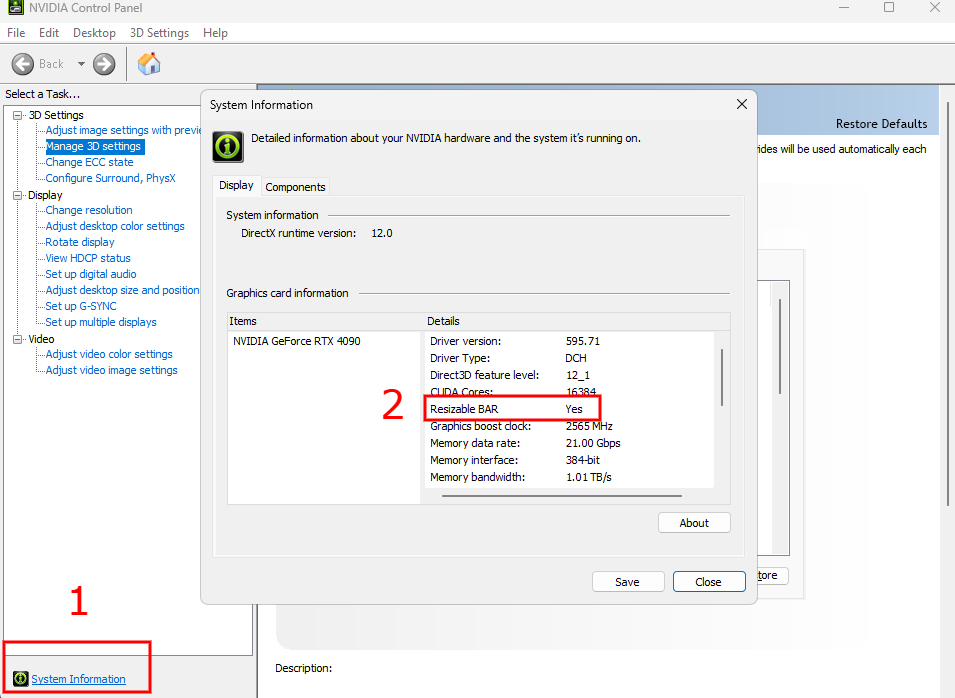The height and width of the screenshot is (698, 955).
Task: Click the Forward arrow icon
Action: pos(104,64)
